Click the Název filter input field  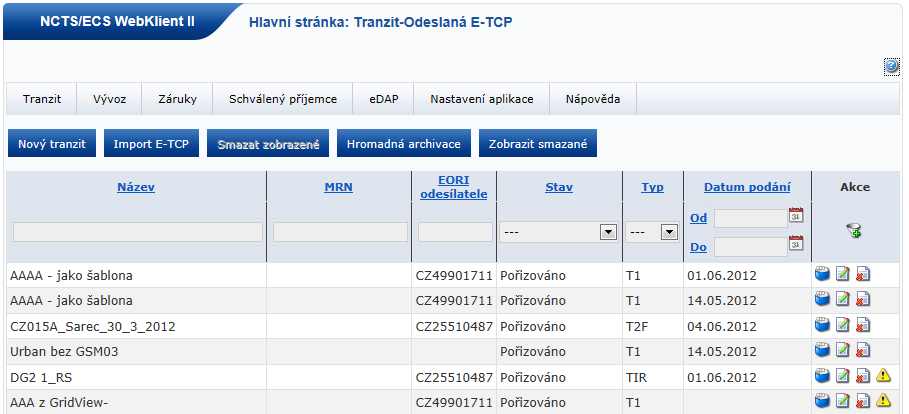tap(138, 232)
